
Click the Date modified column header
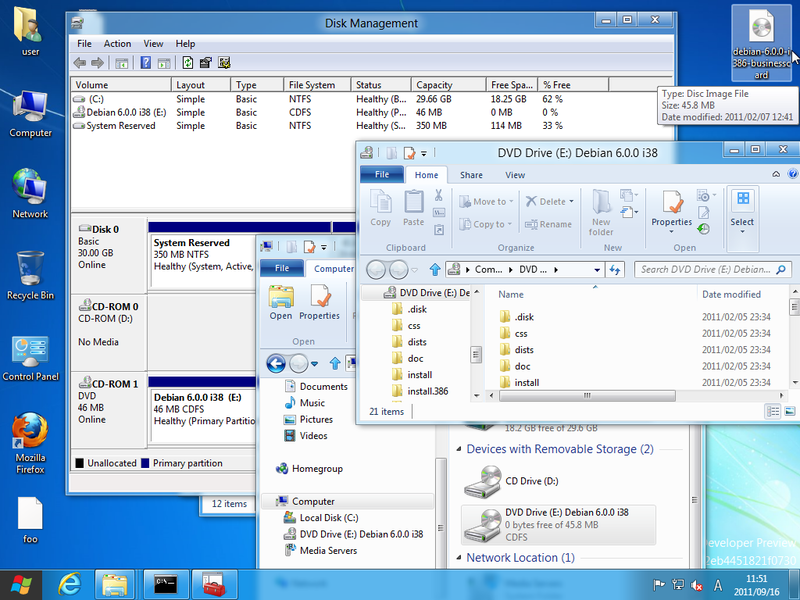731,294
